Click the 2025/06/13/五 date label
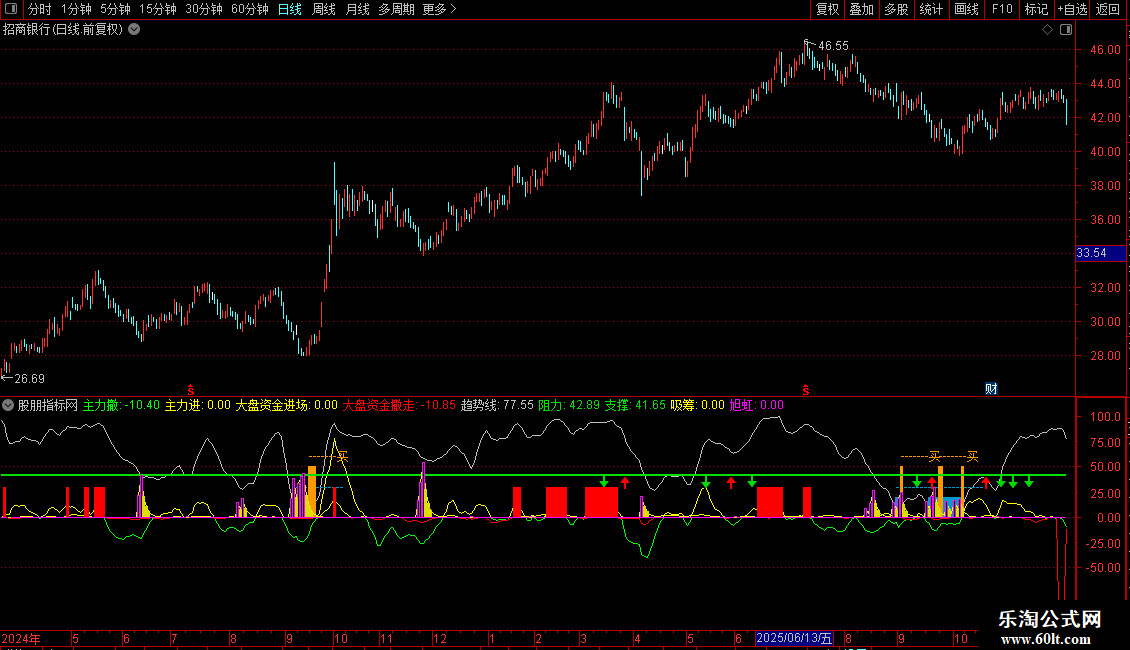The width and height of the screenshot is (1130, 650). coord(794,638)
